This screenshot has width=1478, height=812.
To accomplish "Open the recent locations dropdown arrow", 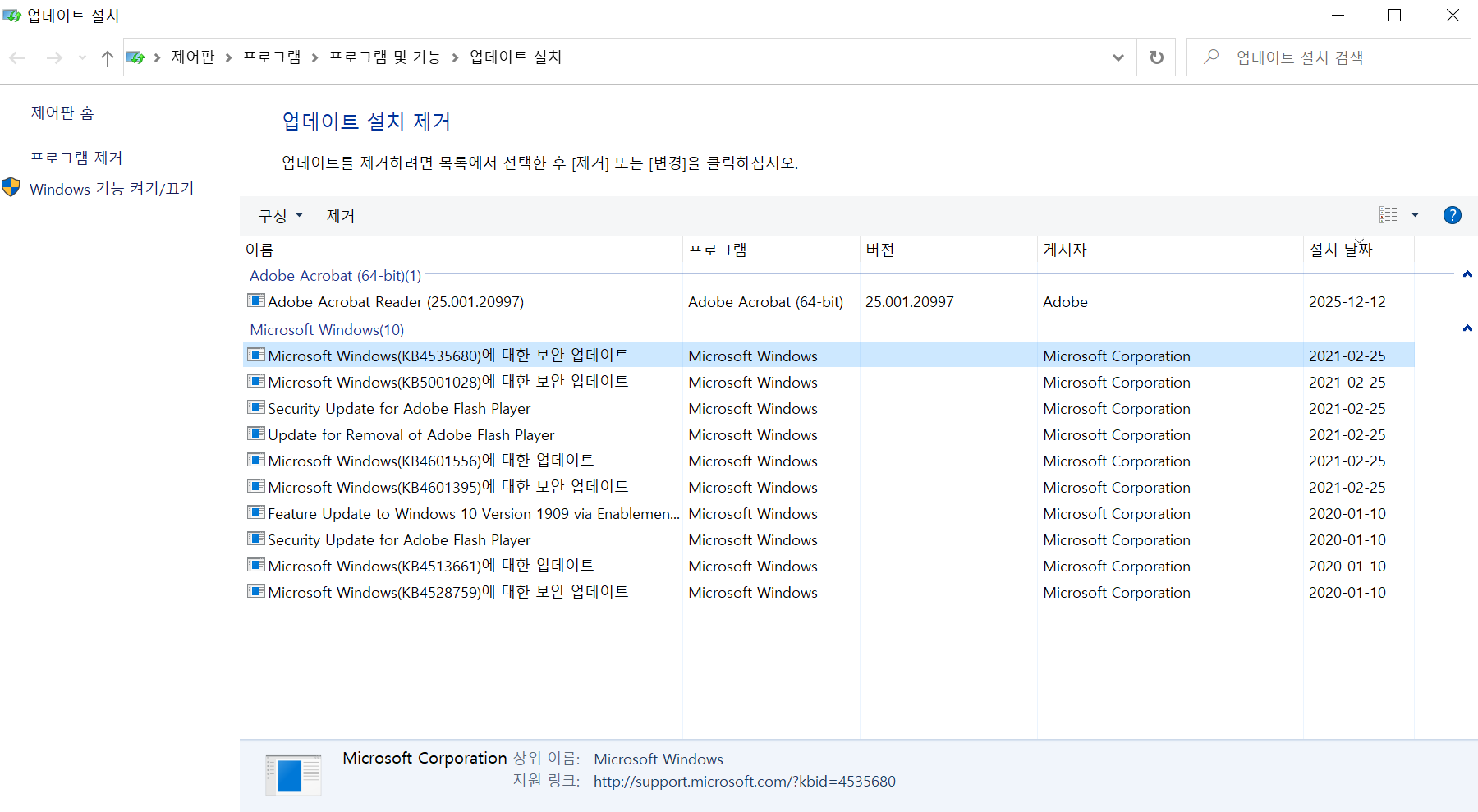I will tap(82, 57).
